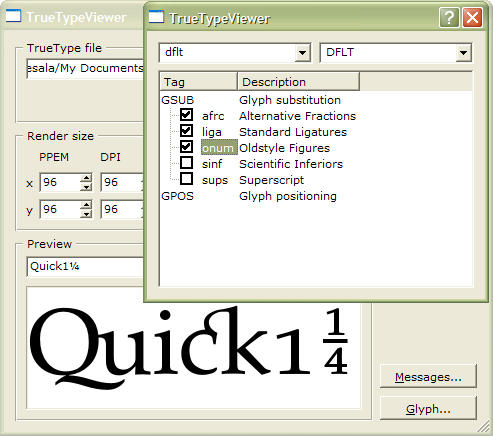
Task: Click the Alternative Fractions description text
Action: [298, 116]
